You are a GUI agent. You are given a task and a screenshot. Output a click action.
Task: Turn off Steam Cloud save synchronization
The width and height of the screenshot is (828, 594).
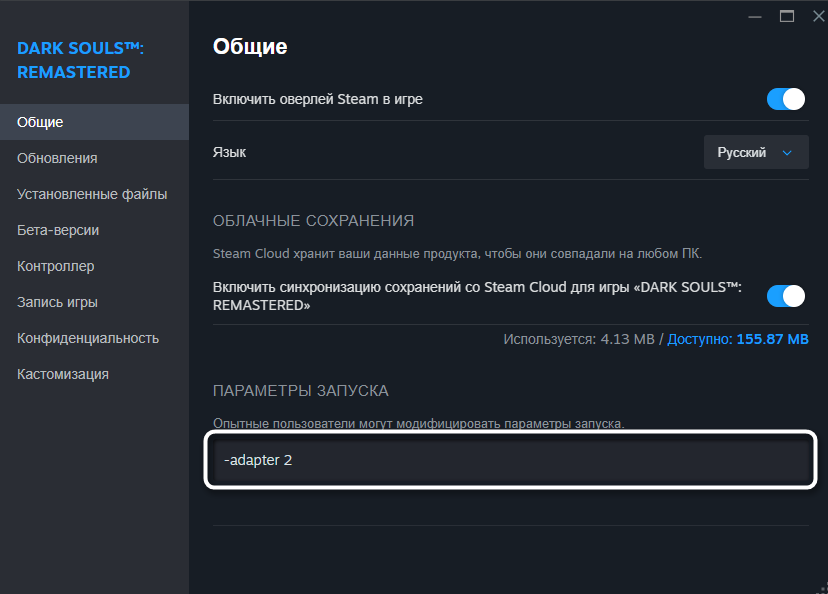[x=786, y=296]
